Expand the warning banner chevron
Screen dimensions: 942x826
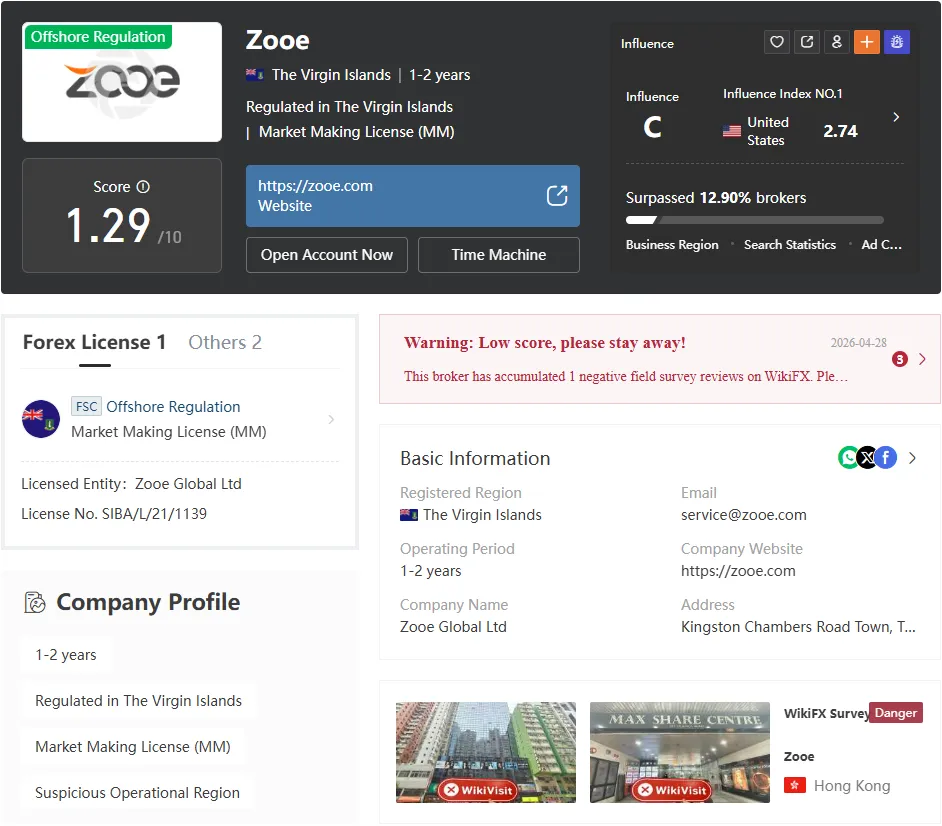pyautogui.click(x=922, y=359)
